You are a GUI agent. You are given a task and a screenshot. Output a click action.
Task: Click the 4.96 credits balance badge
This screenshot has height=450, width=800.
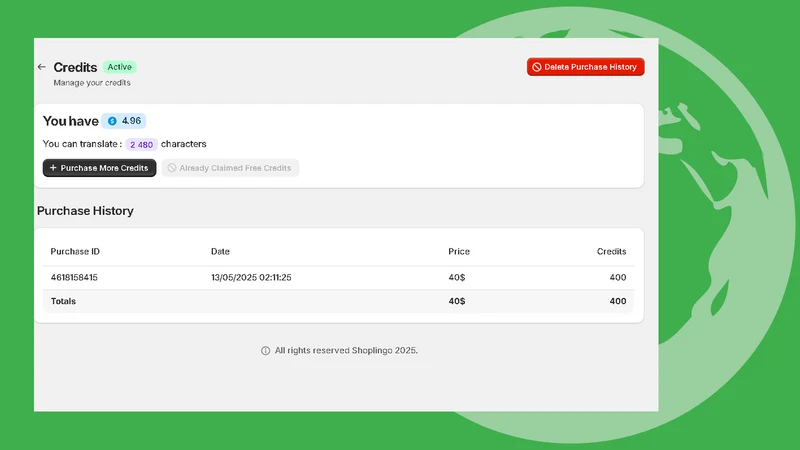tap(124, 121)
